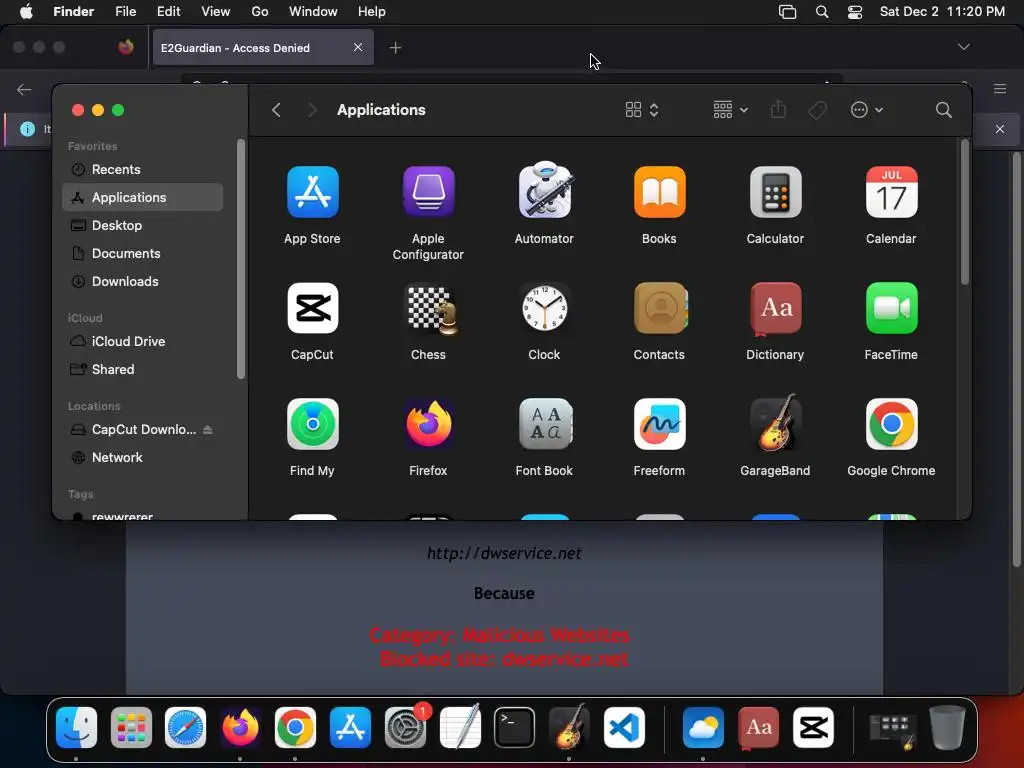
Task: Click the Finder sidebar scrollbar
Action: [240, 259]
